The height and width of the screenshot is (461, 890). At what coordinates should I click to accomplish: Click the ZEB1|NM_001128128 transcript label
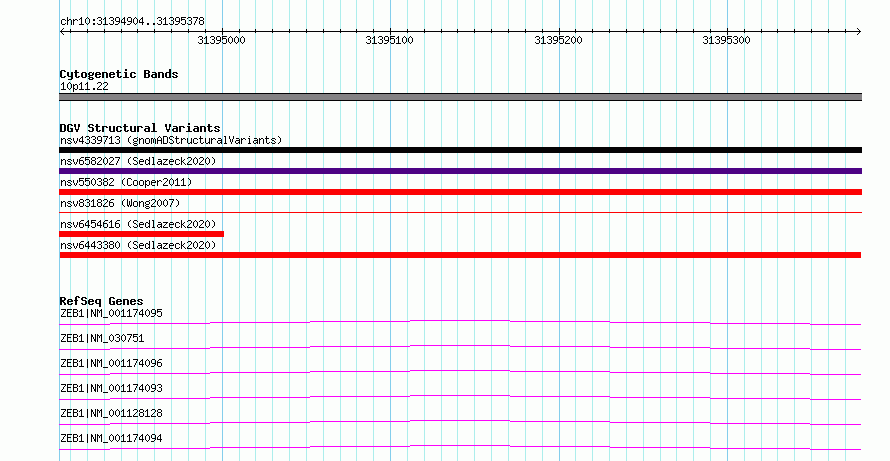pos(111,413)
